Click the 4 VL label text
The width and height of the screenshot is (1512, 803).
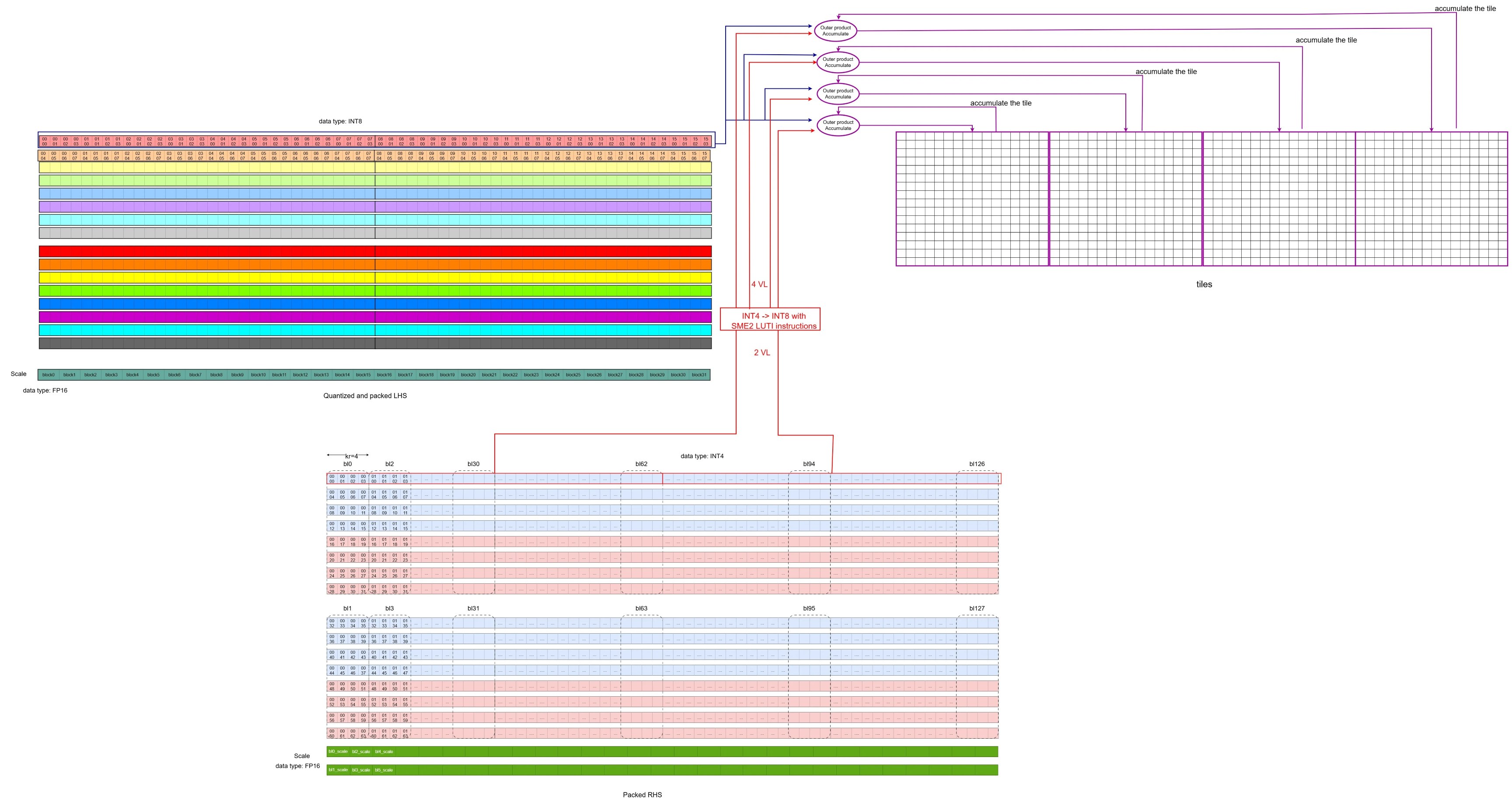point(760,284)
